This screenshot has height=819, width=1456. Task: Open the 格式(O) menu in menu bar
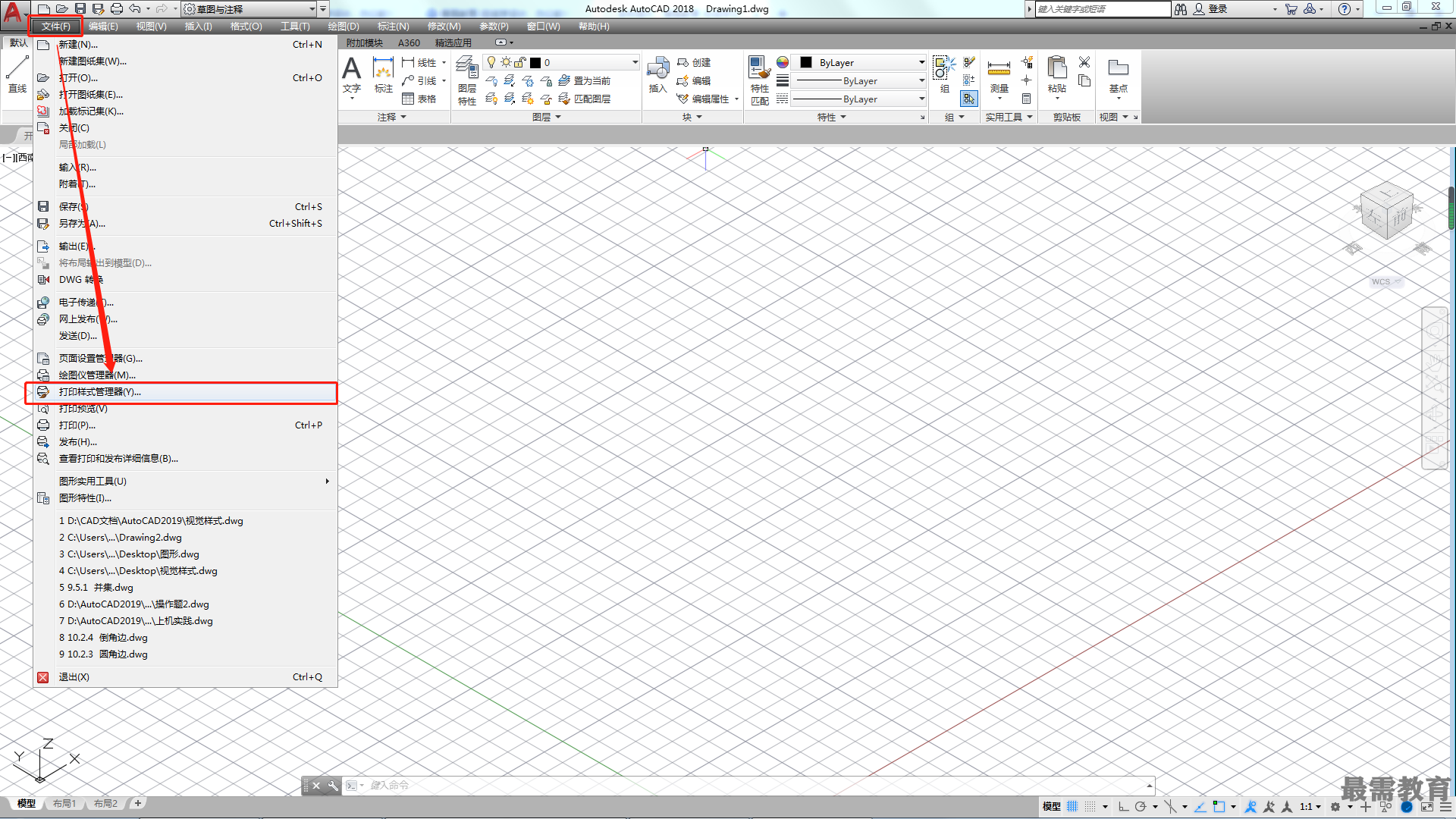pyautogui.click(x=246, y=27)
